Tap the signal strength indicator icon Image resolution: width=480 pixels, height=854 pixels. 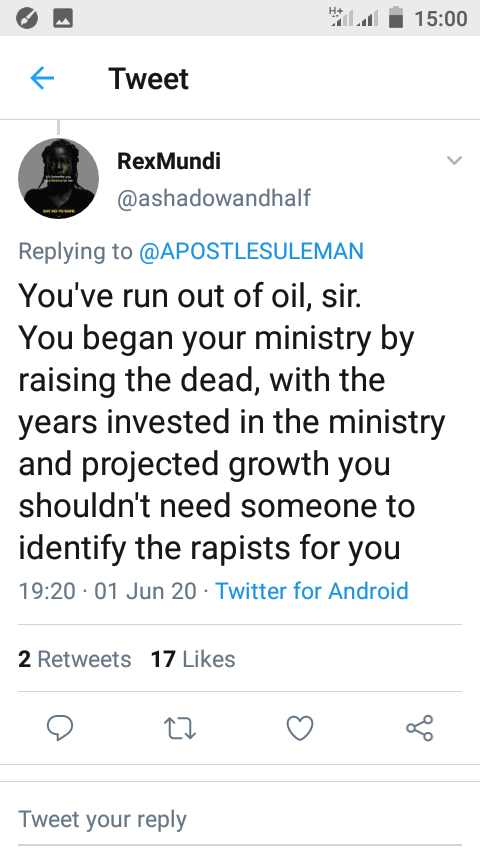[x=354, y=18]
